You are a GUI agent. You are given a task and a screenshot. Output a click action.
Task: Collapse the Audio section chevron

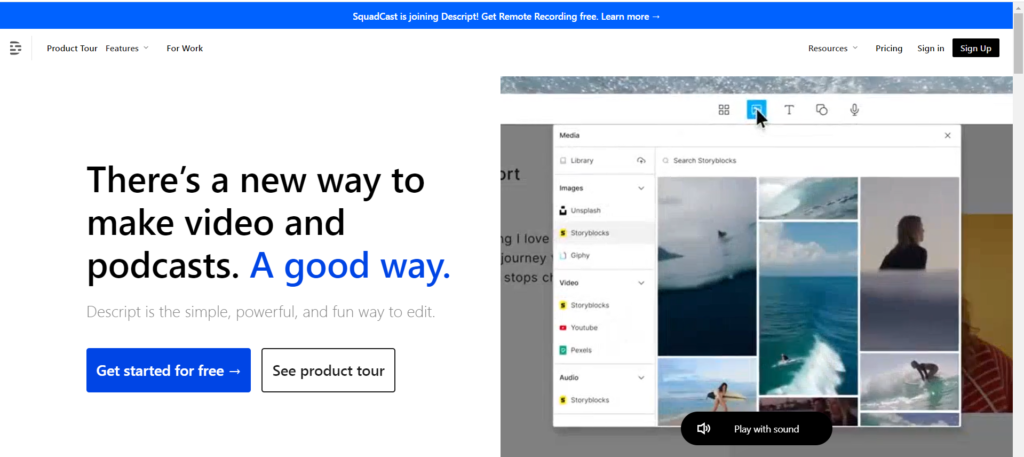click(641, 377)
